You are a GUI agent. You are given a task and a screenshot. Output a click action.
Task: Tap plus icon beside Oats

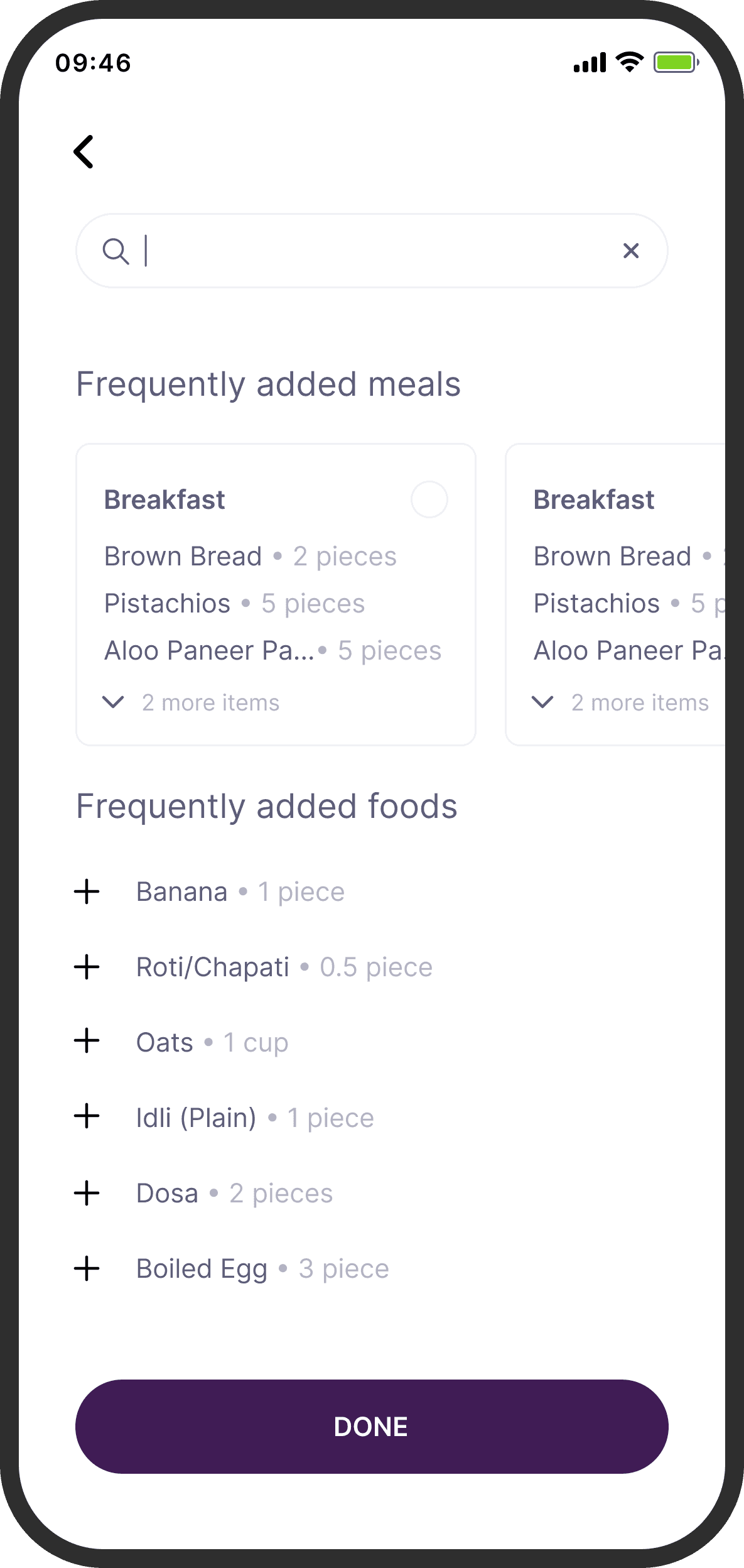point(87,1042)
